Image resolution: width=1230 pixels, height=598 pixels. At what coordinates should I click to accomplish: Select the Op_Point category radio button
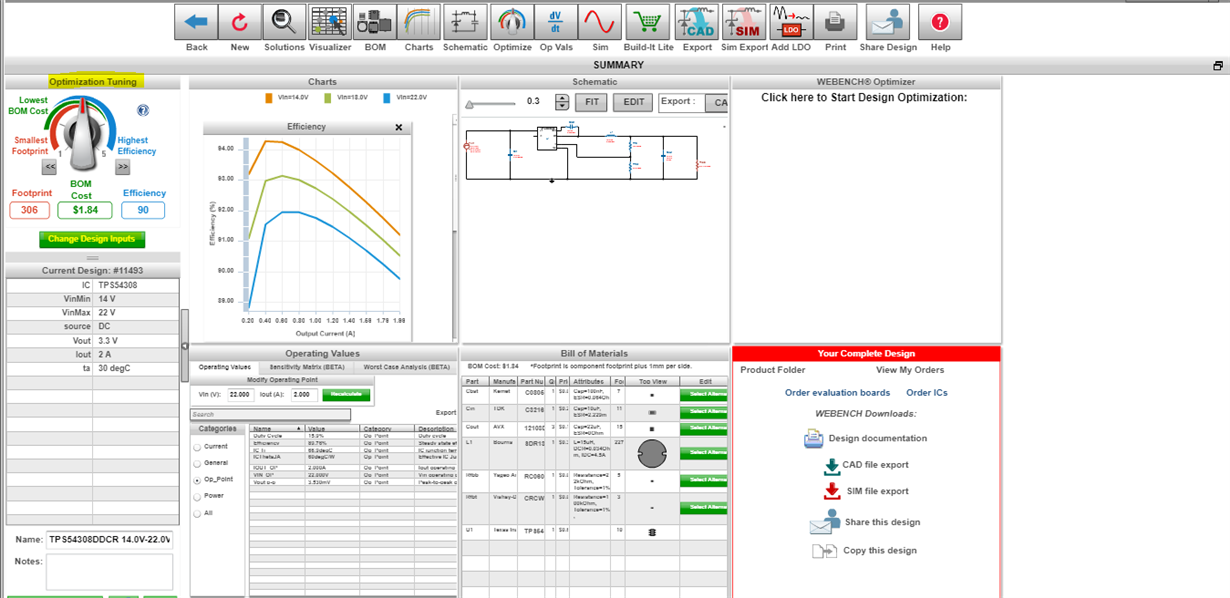point(197,481)
